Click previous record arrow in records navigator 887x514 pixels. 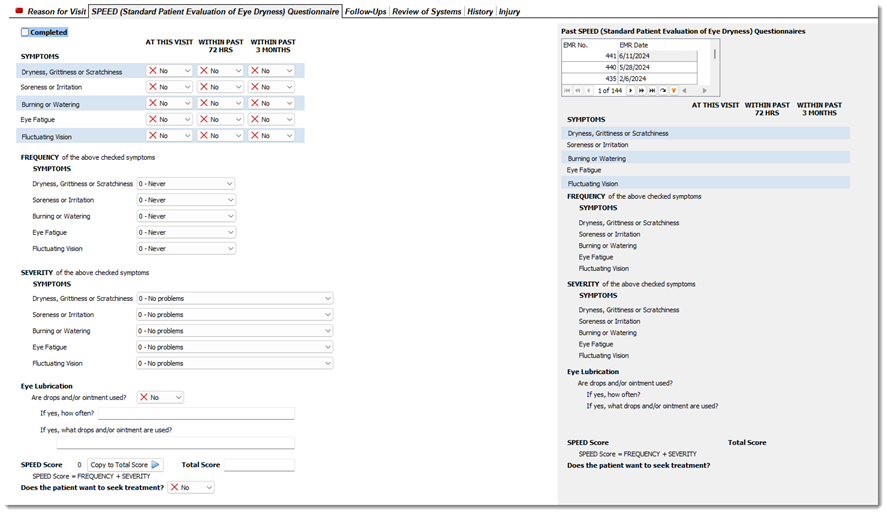pos(588,90)
